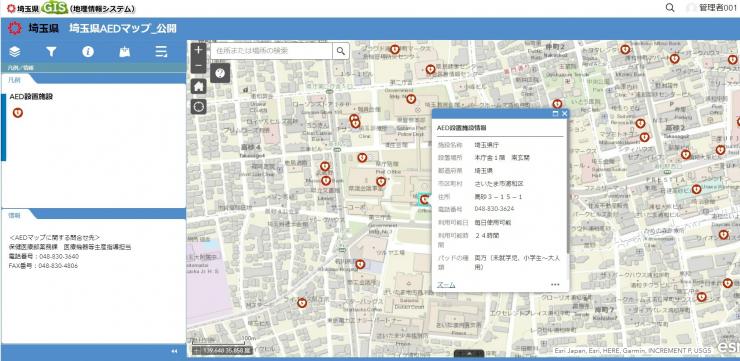Click the location value 本庁舎1階 南玄関
Viewport: 740px width, 361px height.
[502, 158]
